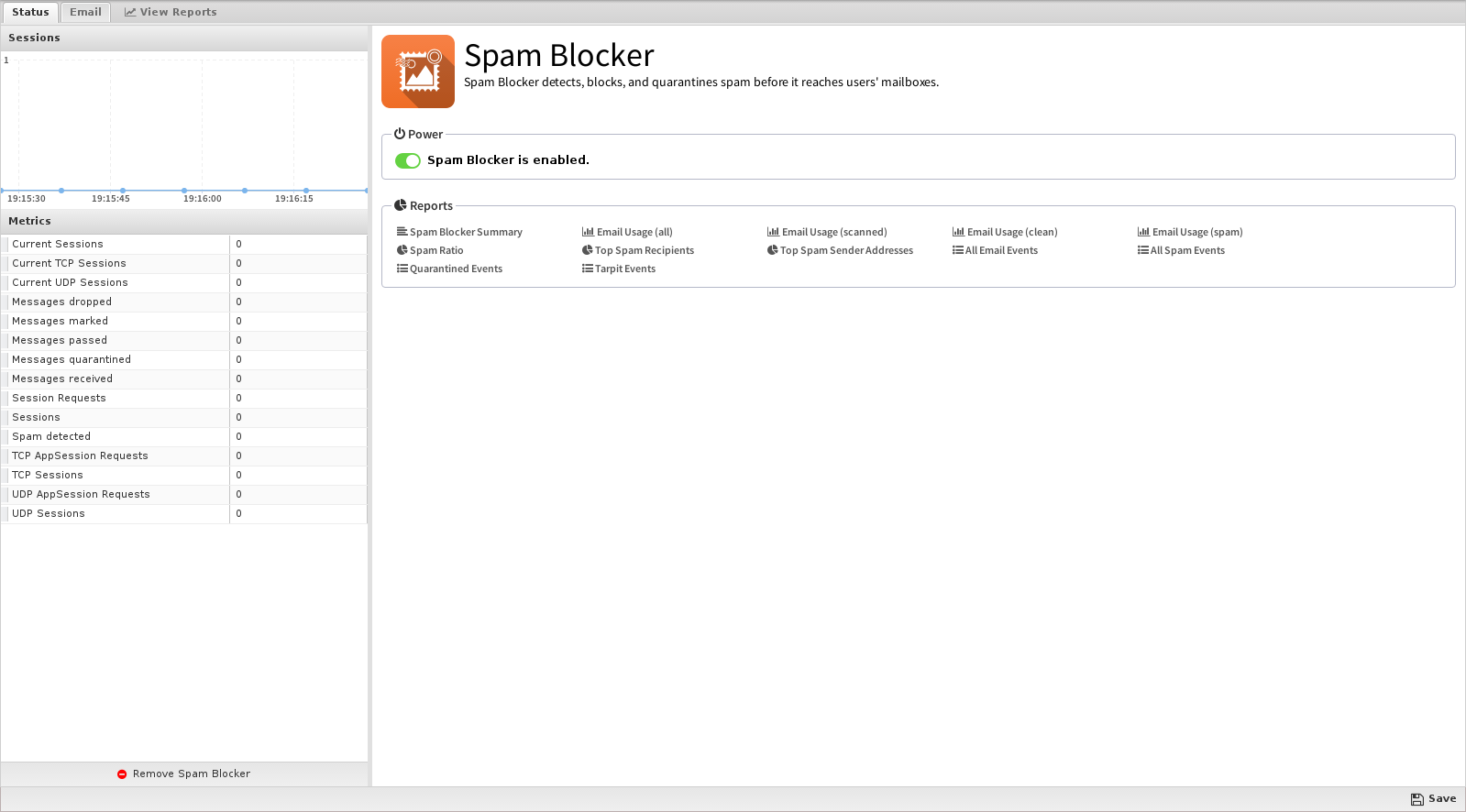Viewport: 1466px width, 812px height.
Task: Click the 19:16:00 time label on chart
Action: (203, 198)
